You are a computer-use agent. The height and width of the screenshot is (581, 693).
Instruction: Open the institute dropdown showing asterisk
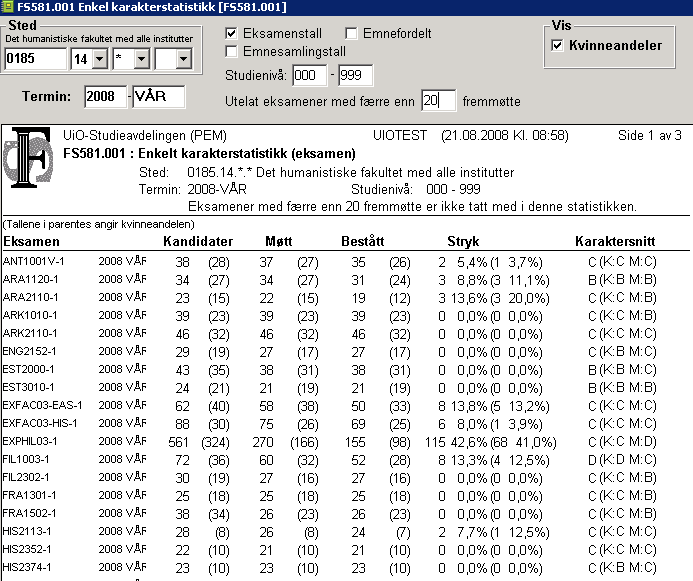(141, 59)
